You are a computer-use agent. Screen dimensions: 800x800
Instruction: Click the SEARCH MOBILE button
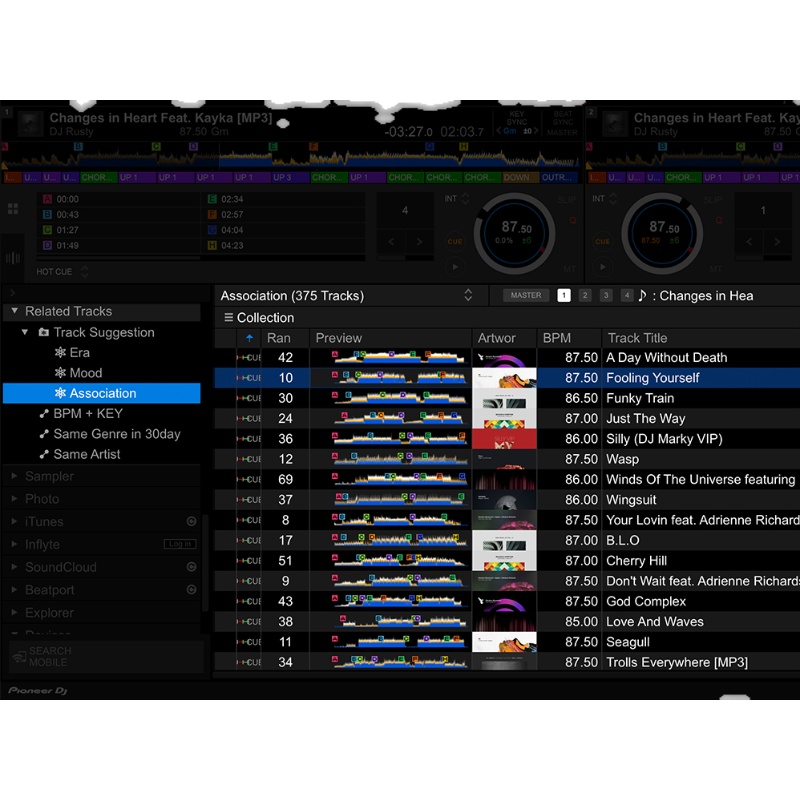(x=106, y=657)
